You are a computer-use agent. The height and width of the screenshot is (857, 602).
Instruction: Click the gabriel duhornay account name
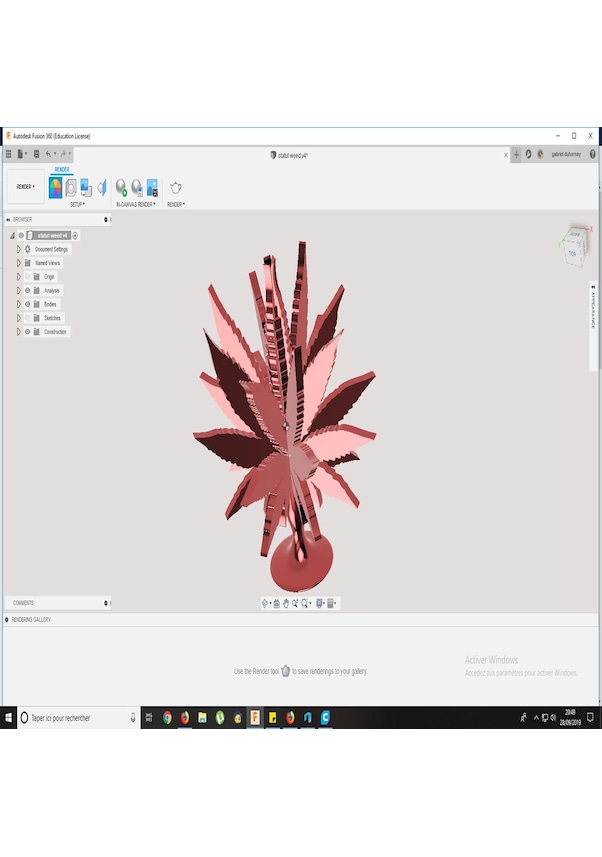(x=565, y=155)
